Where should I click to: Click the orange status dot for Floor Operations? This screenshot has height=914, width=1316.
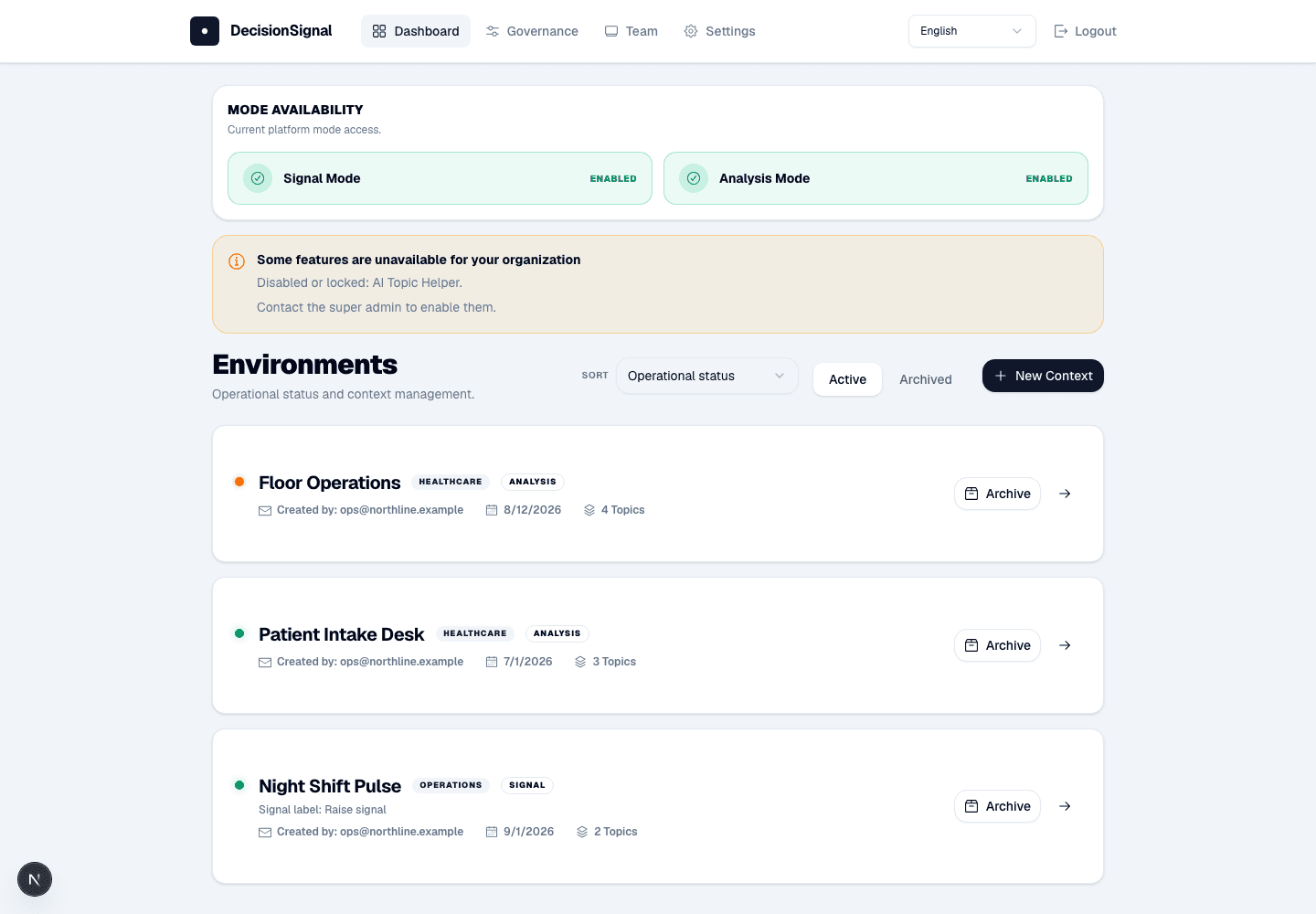pyautogui.click(x=239, y=482)
